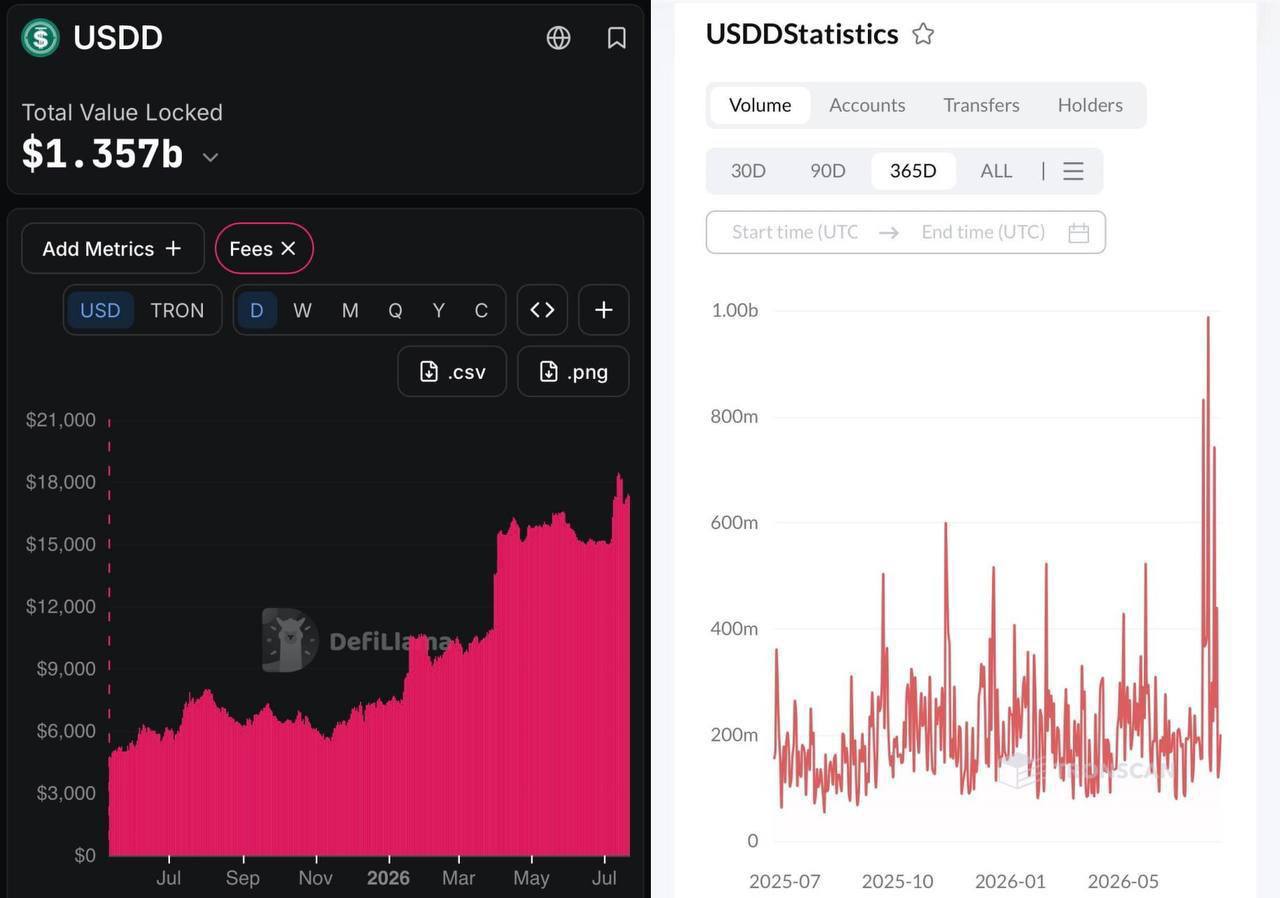Click the Fees metric chip label
The width and height of the screenshot is (1280, 898).
coord(251,249)
